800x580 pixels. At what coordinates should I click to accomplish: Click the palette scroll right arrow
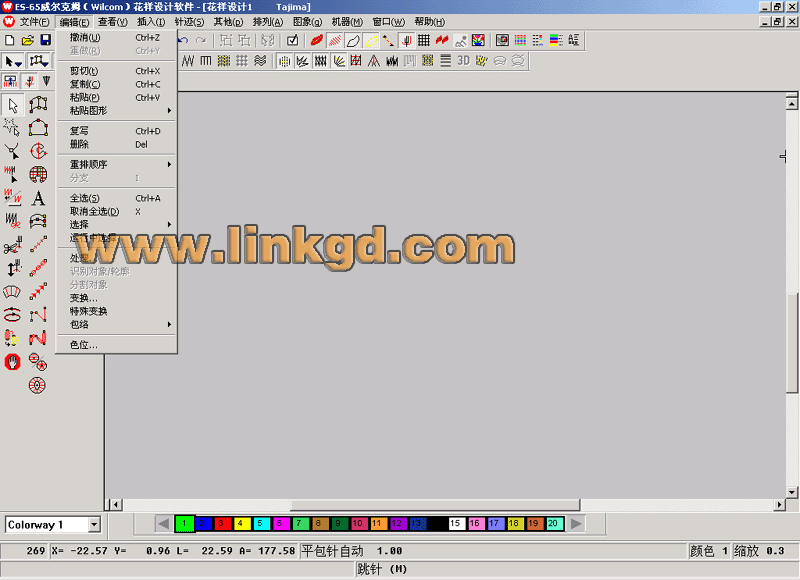tap(577, 523)
